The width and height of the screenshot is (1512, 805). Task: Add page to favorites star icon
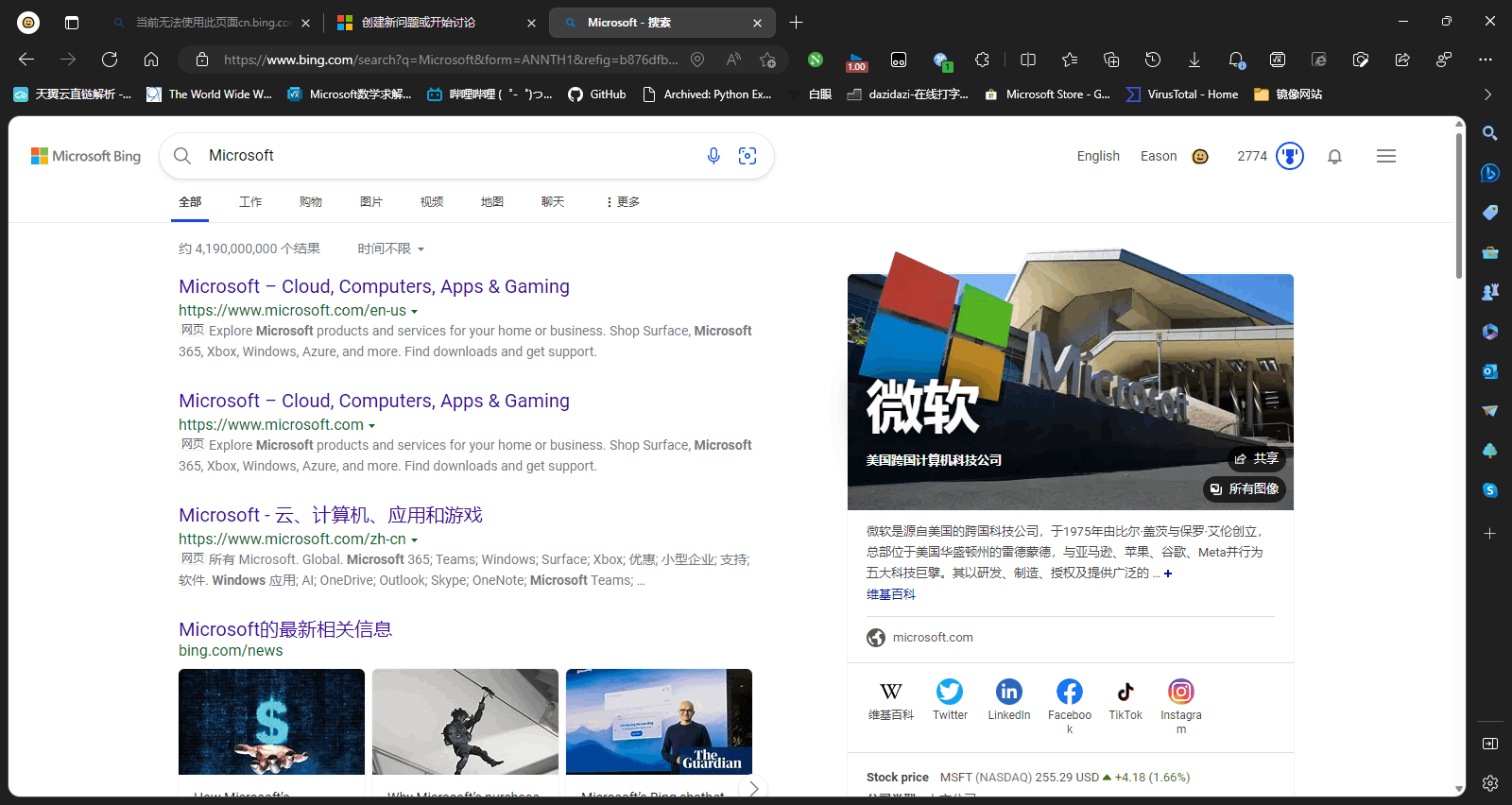tap(767, 60)
